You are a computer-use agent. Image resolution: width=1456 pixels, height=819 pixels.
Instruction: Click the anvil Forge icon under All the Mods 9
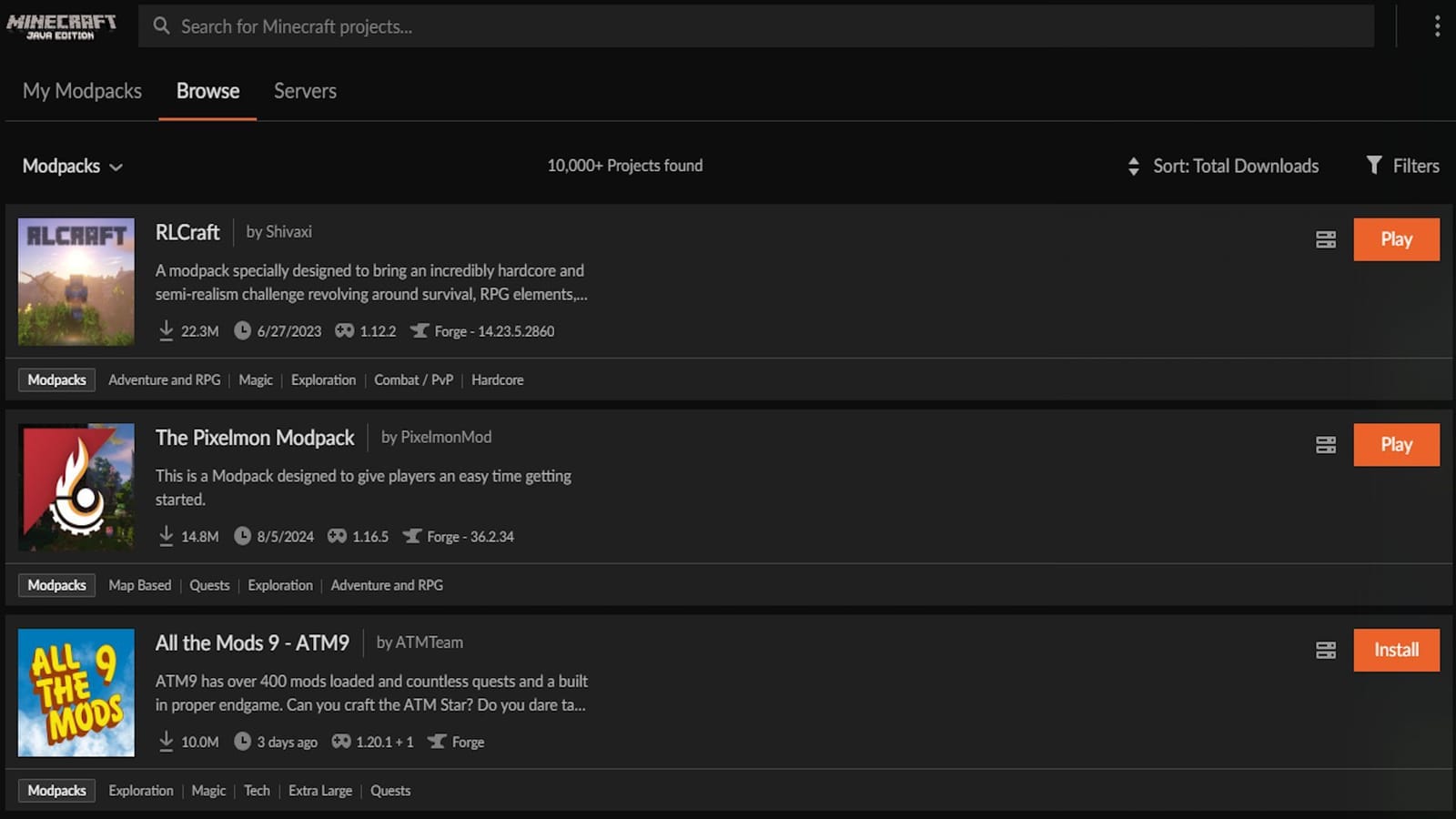tap(438, 742)
